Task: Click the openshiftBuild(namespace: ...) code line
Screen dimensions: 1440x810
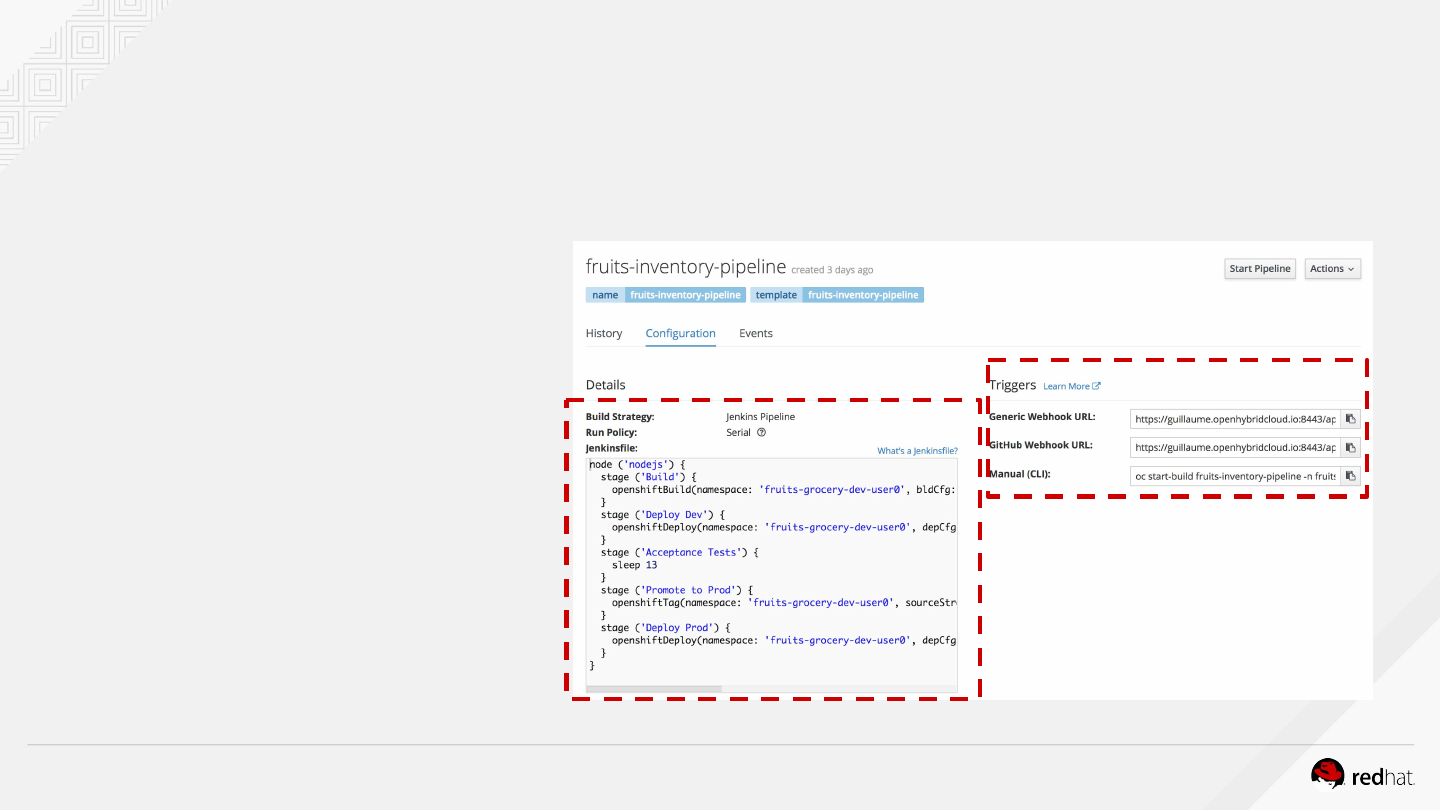Action: [x=784, y=490]
